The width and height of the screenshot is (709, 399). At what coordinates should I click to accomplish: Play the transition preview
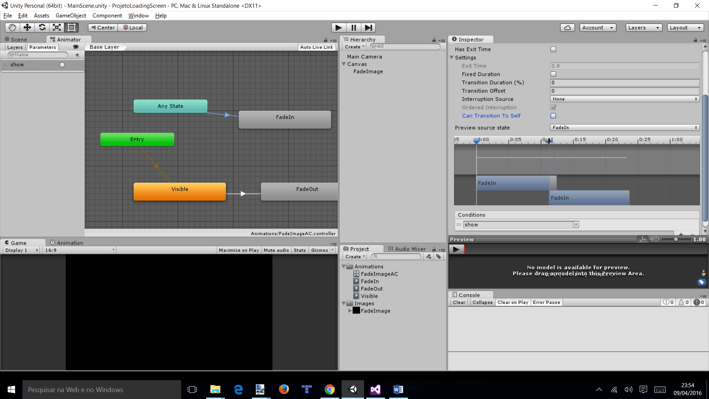pyautogui.click(x=456, y=249)
